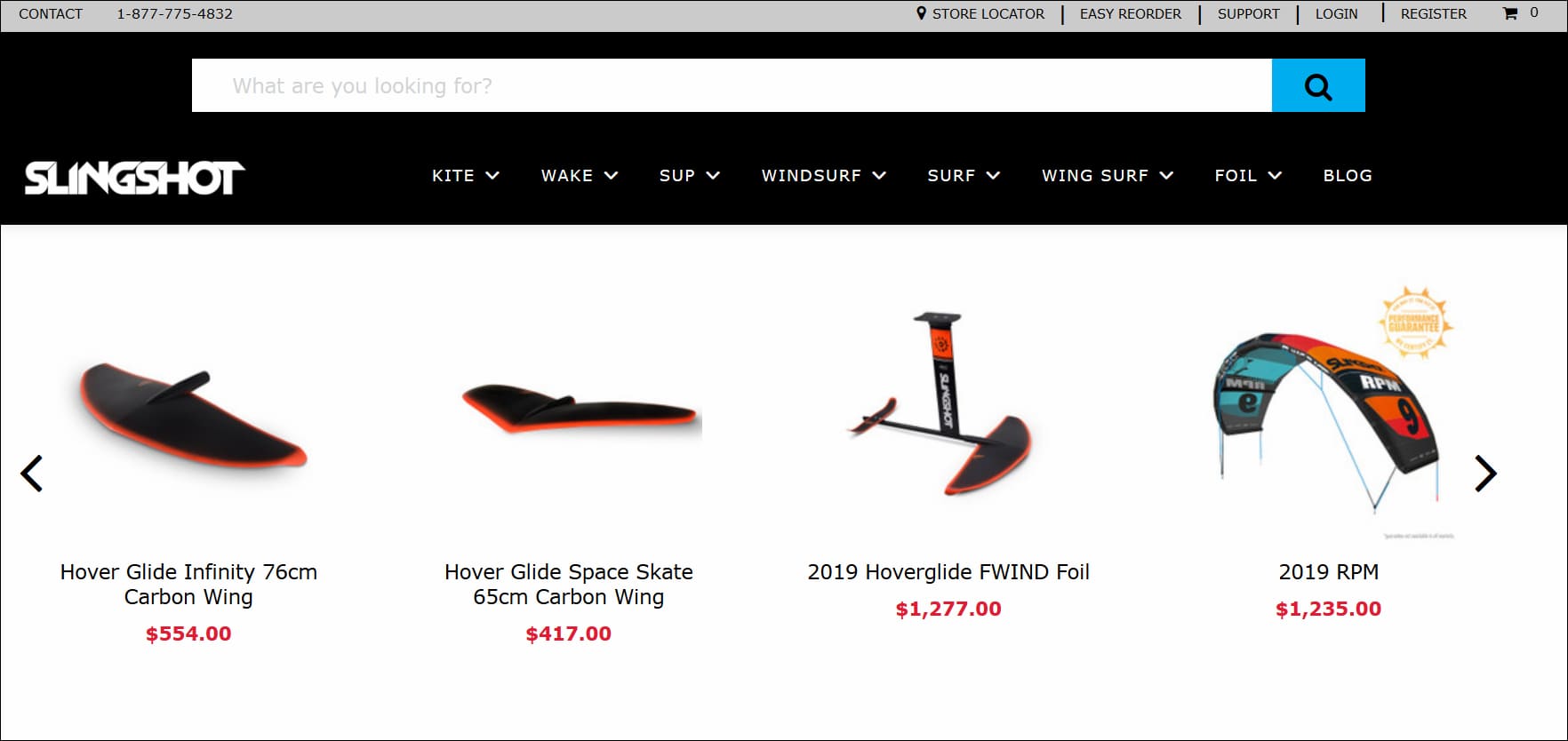This screenshot has width=1568, height=741.
Task: Show previous products with left arrow
Action: click(x=32, y=474)
